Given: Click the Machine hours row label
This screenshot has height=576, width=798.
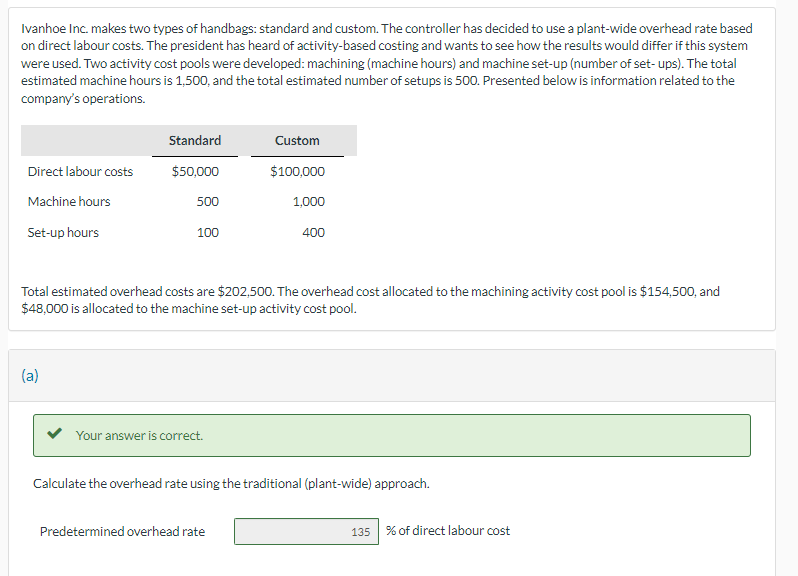Looking at the screenshot, I should click(x=69, y=201).
